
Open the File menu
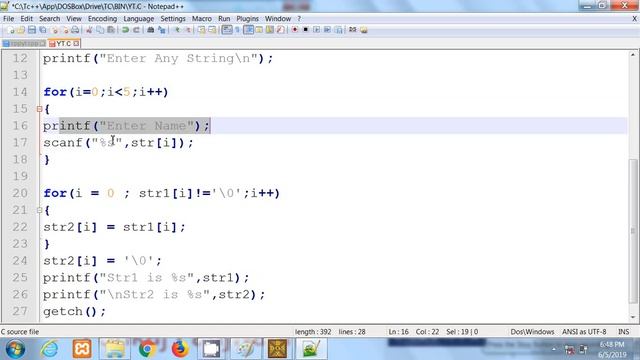point(8,19)
